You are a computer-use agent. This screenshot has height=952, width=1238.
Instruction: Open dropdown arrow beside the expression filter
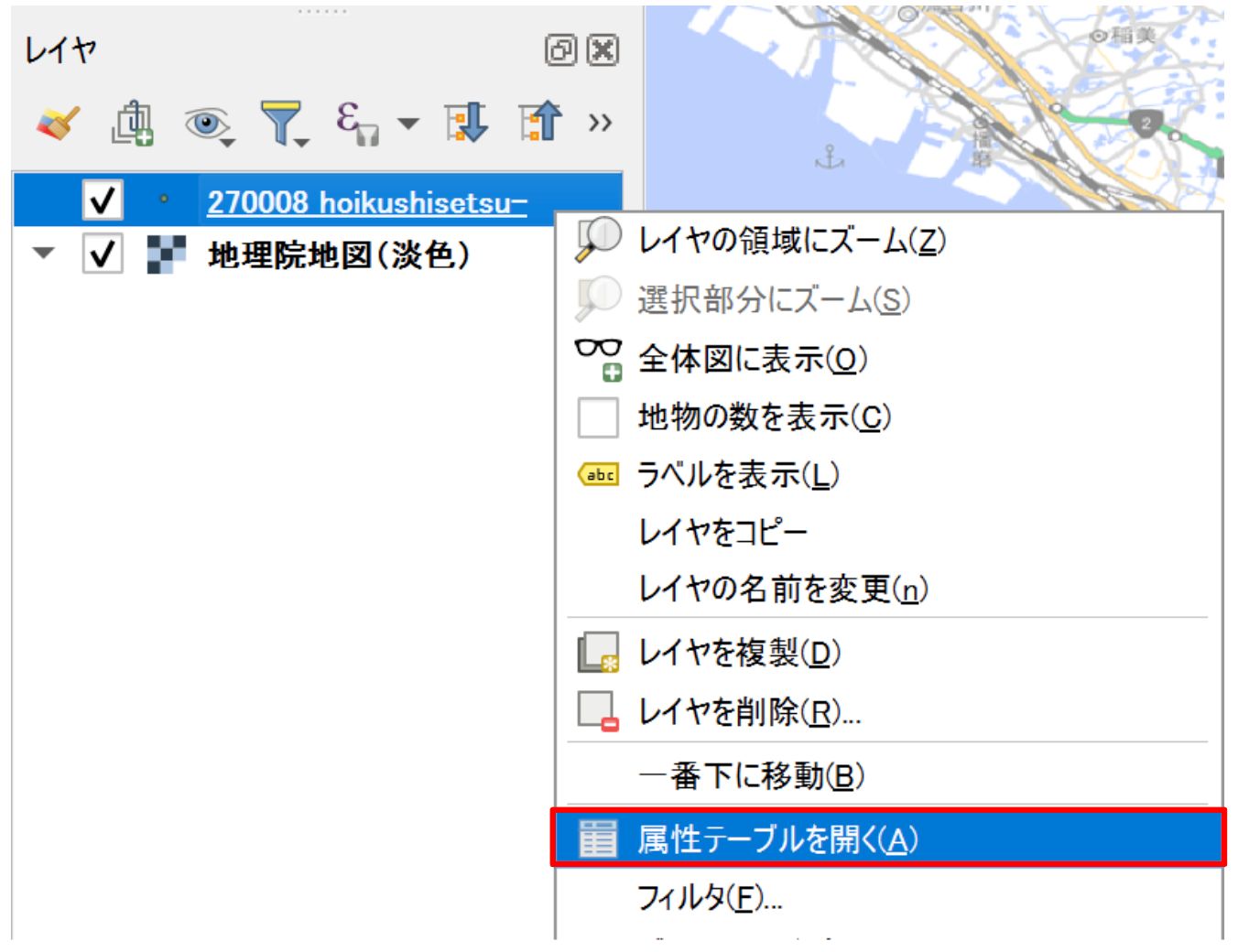tap(408, 123)
